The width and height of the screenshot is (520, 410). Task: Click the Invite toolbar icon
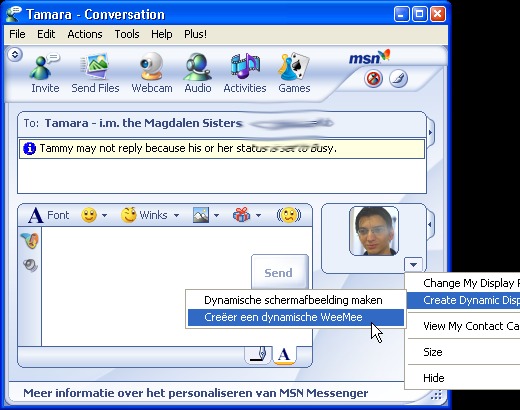45,72
